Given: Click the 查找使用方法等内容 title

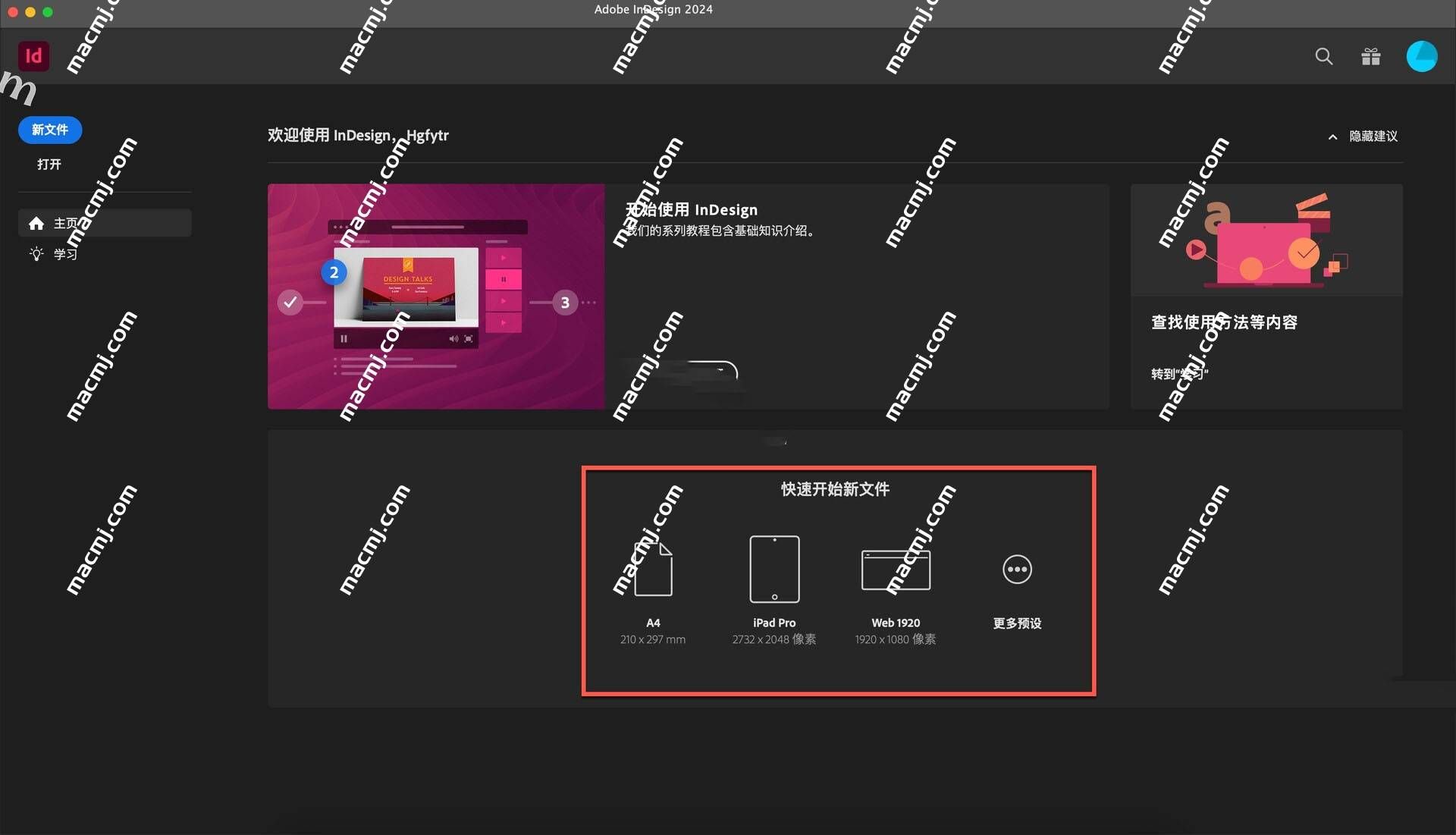Looking at the screenshot, I should point(1224,322).
